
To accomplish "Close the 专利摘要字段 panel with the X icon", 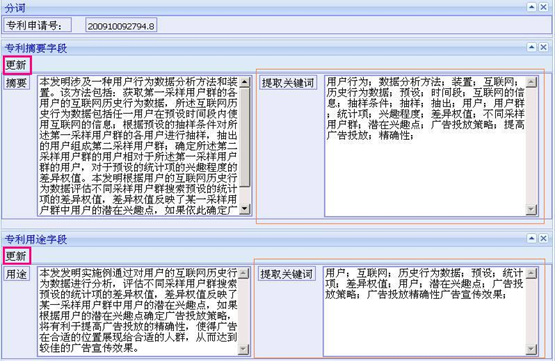I will click(x=543, y=47).
